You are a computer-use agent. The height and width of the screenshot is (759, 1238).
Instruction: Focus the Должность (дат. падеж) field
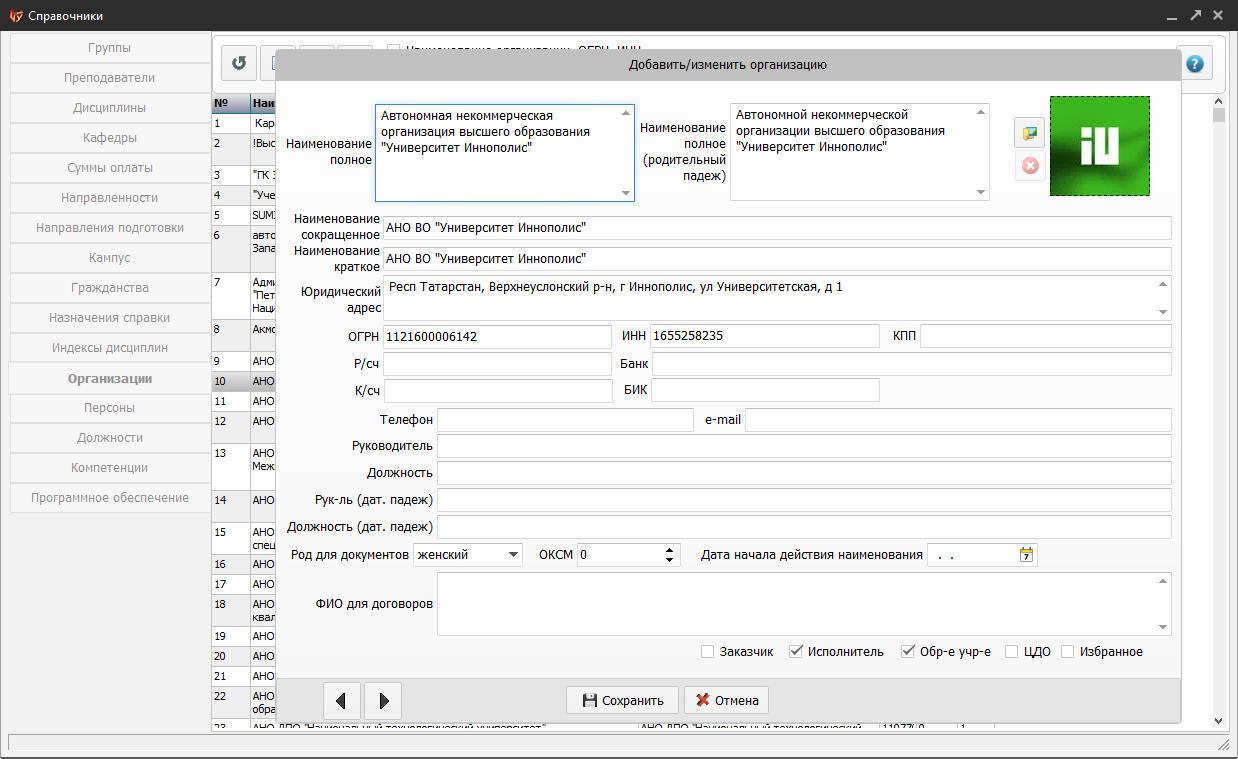[804, 527]
